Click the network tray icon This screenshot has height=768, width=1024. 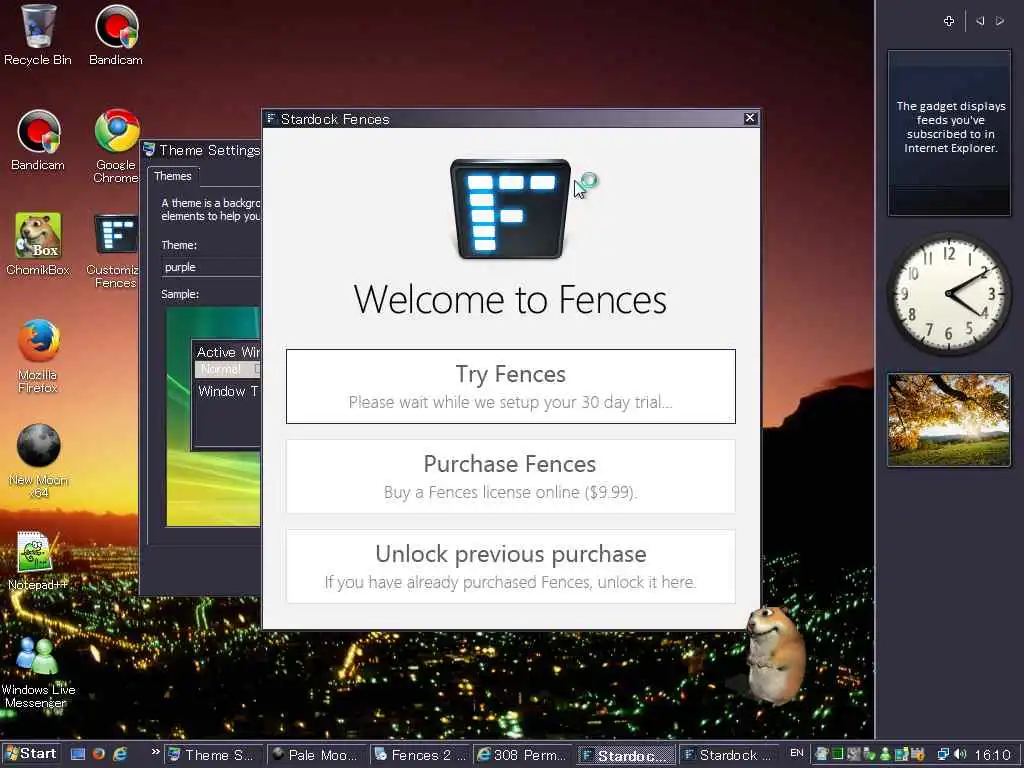[944, 754]
